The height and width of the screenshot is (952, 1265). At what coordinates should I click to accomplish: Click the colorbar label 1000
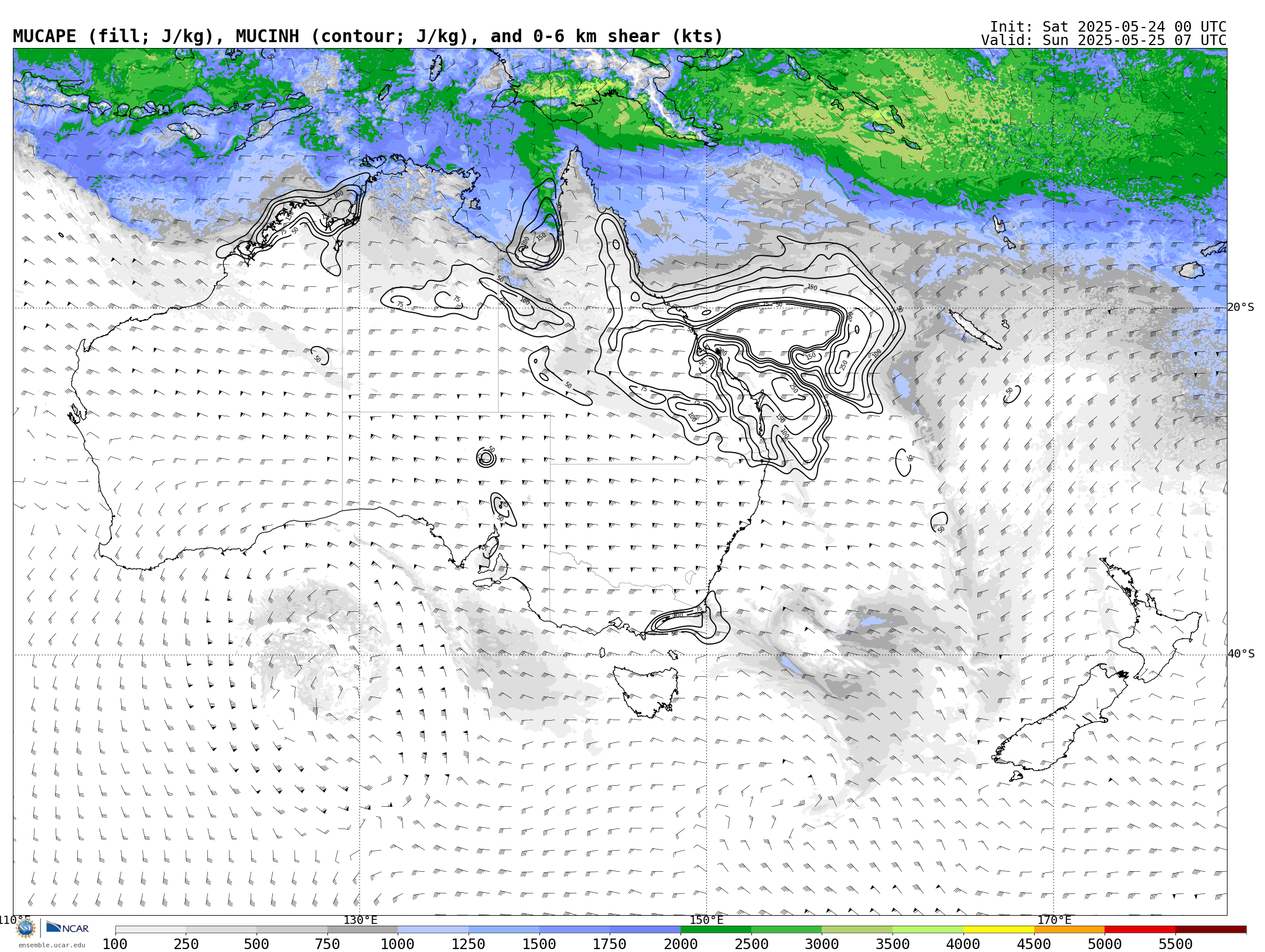pyautogui.click(x=398, y=944)
